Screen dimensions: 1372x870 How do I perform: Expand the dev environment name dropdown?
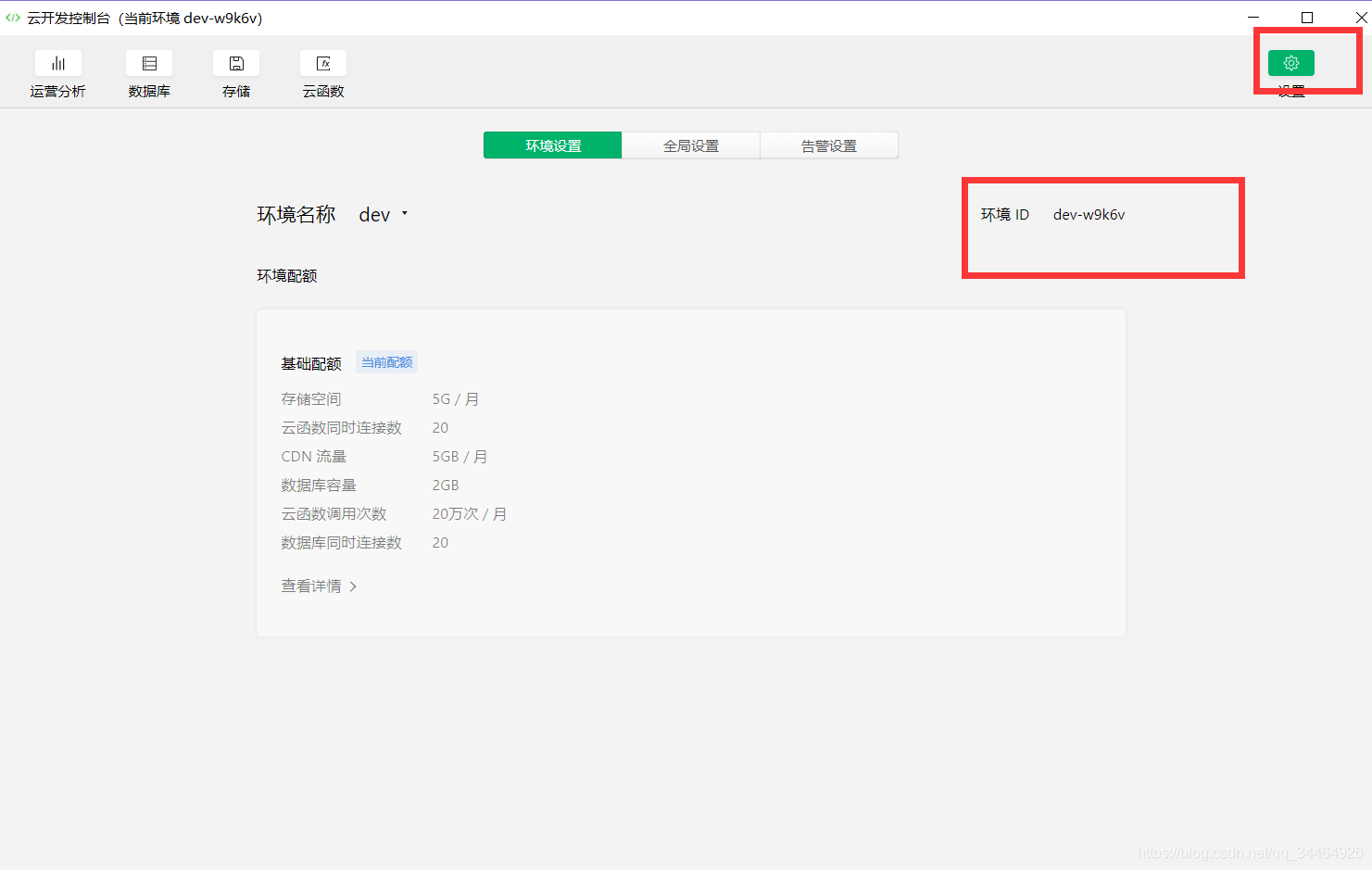click(384, 215)
